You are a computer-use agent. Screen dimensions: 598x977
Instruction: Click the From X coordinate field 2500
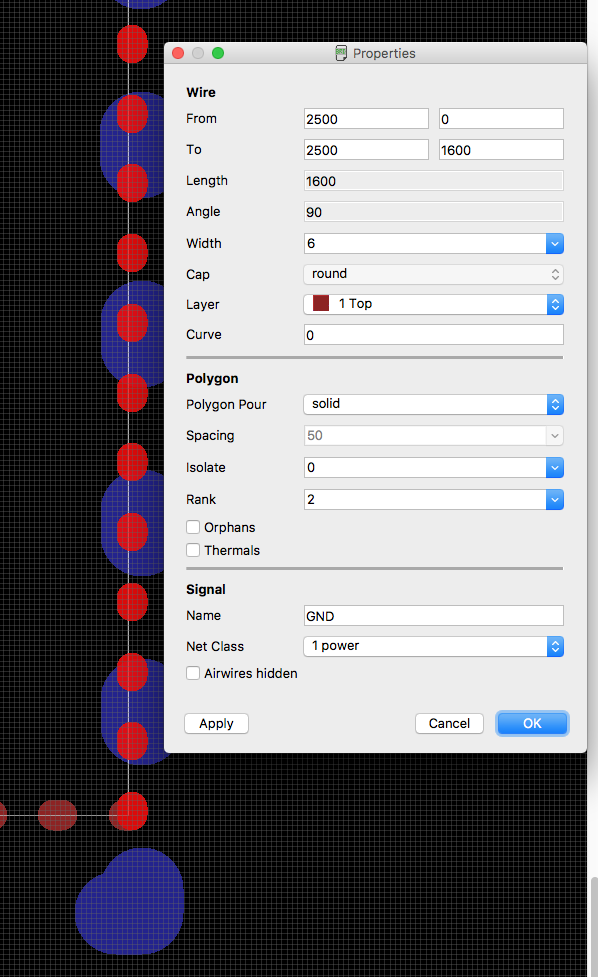click(366, 119)
